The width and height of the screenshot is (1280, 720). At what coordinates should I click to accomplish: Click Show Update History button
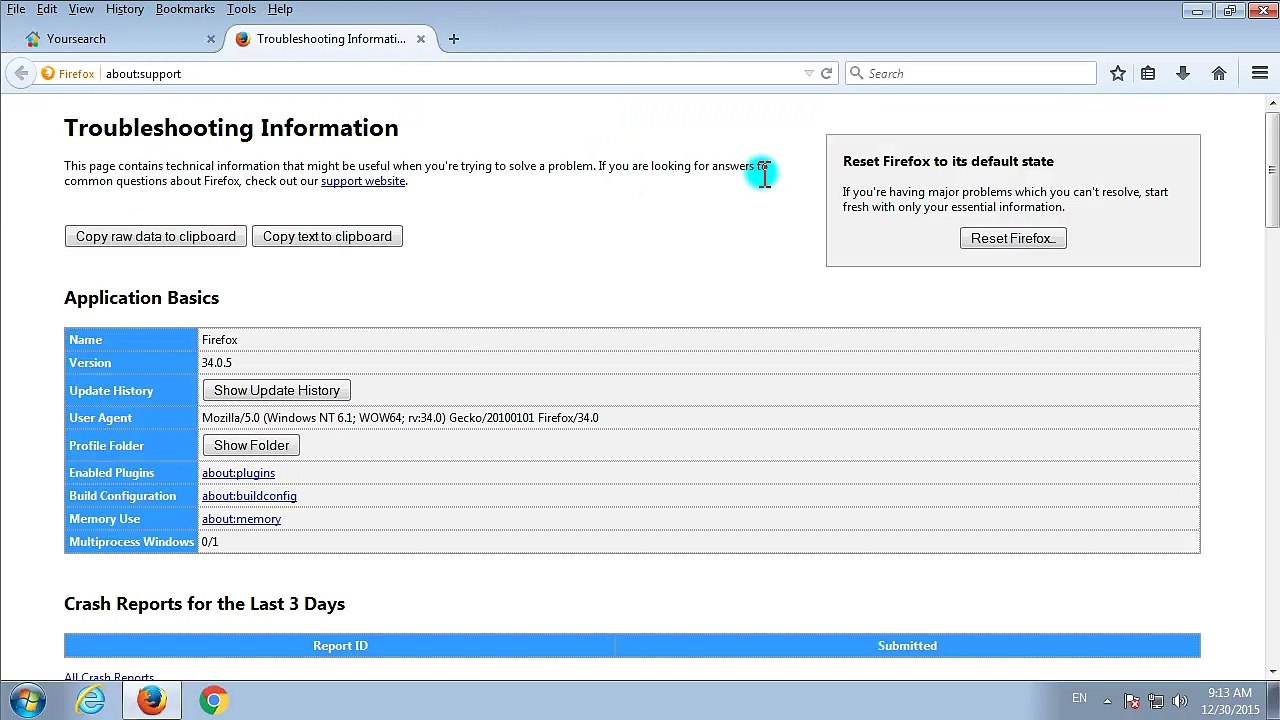pyautogui.click(x=276, y=390)
